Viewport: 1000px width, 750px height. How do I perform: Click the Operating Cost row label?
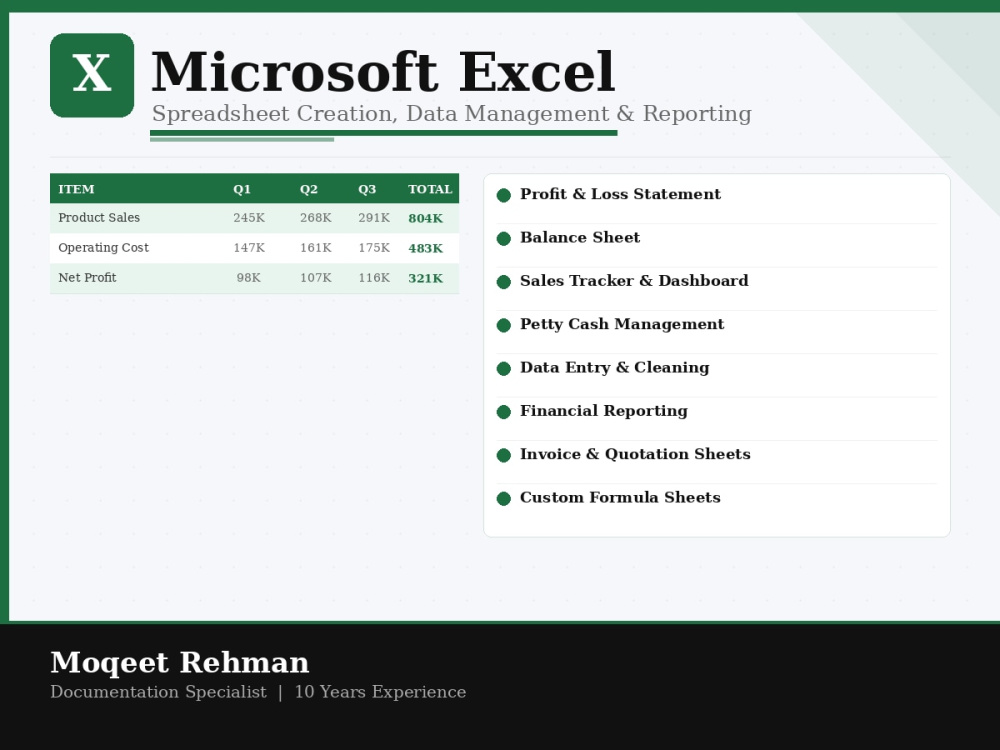click(x=103, y=247)
